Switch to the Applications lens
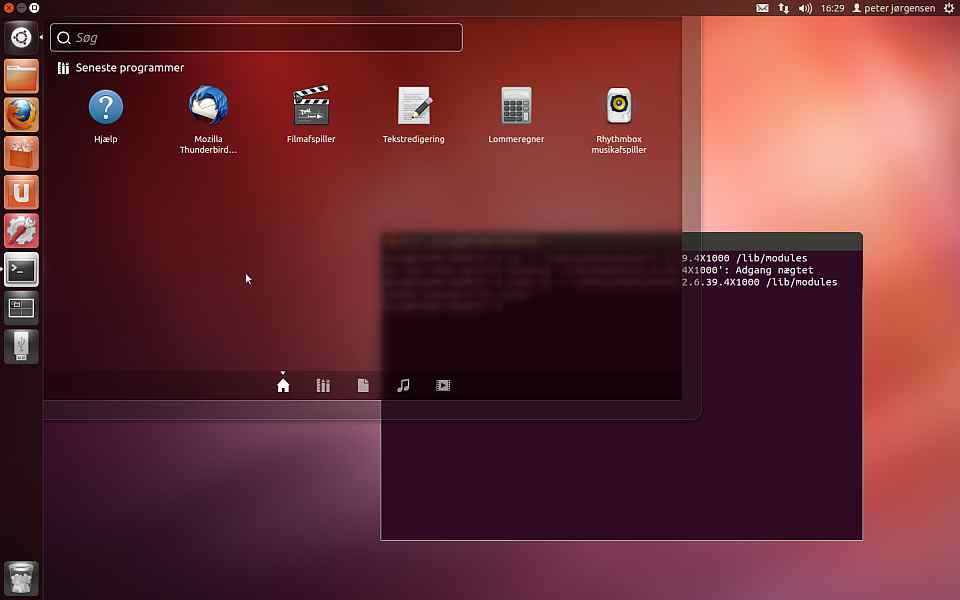This screenshot has width=960, height=600. pos(323,385)
